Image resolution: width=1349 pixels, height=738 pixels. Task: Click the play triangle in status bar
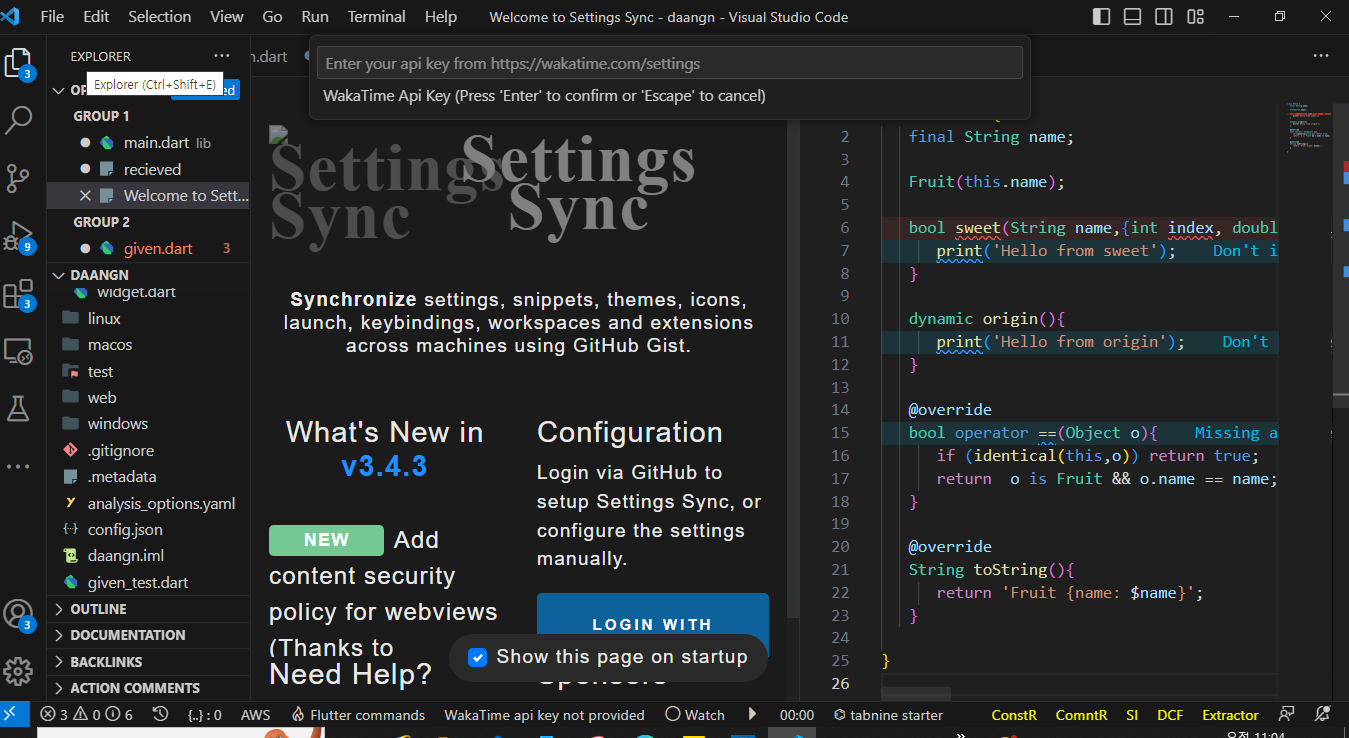coord(752,715)
